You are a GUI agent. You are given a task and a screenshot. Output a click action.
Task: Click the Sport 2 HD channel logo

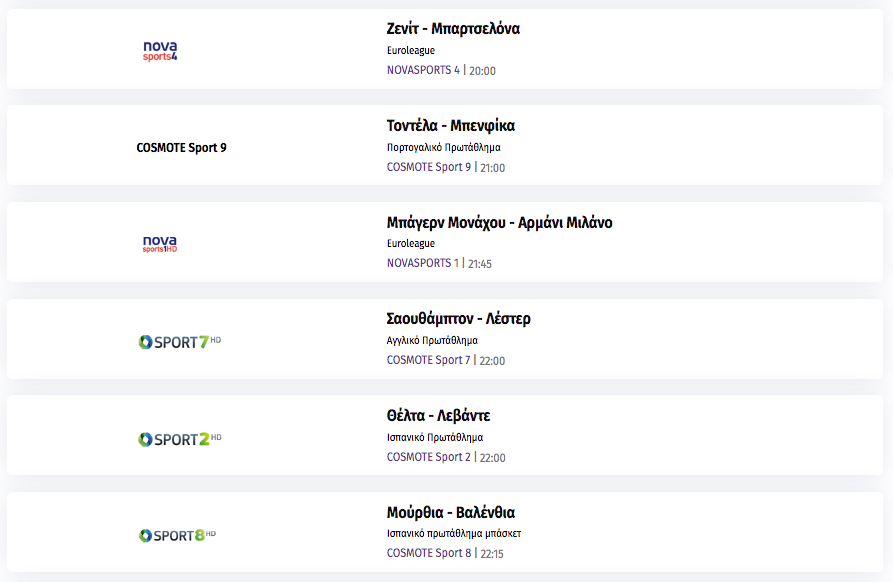[x=179, y=439]
